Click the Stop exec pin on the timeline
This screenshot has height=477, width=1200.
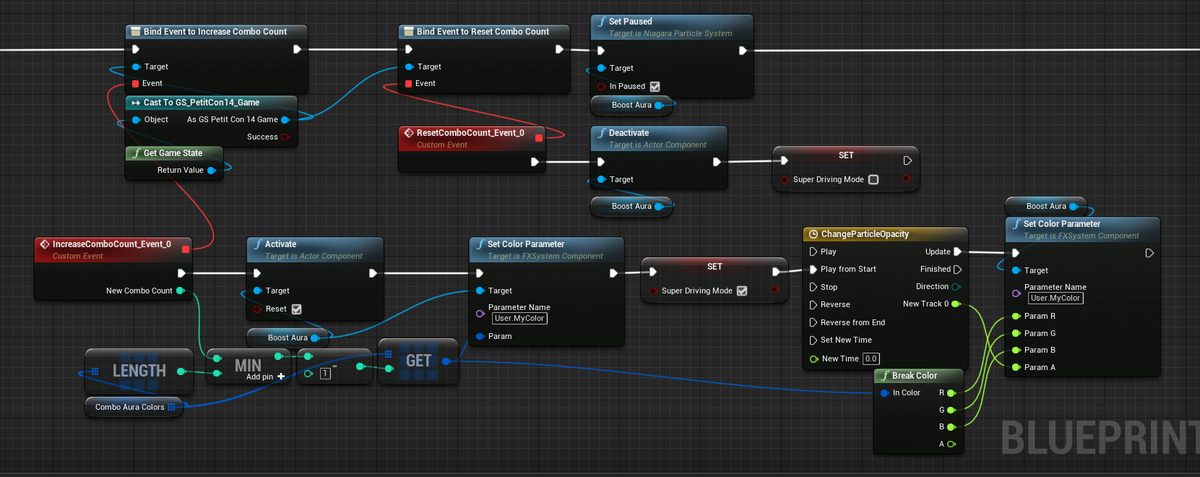[x=813, y=287]
